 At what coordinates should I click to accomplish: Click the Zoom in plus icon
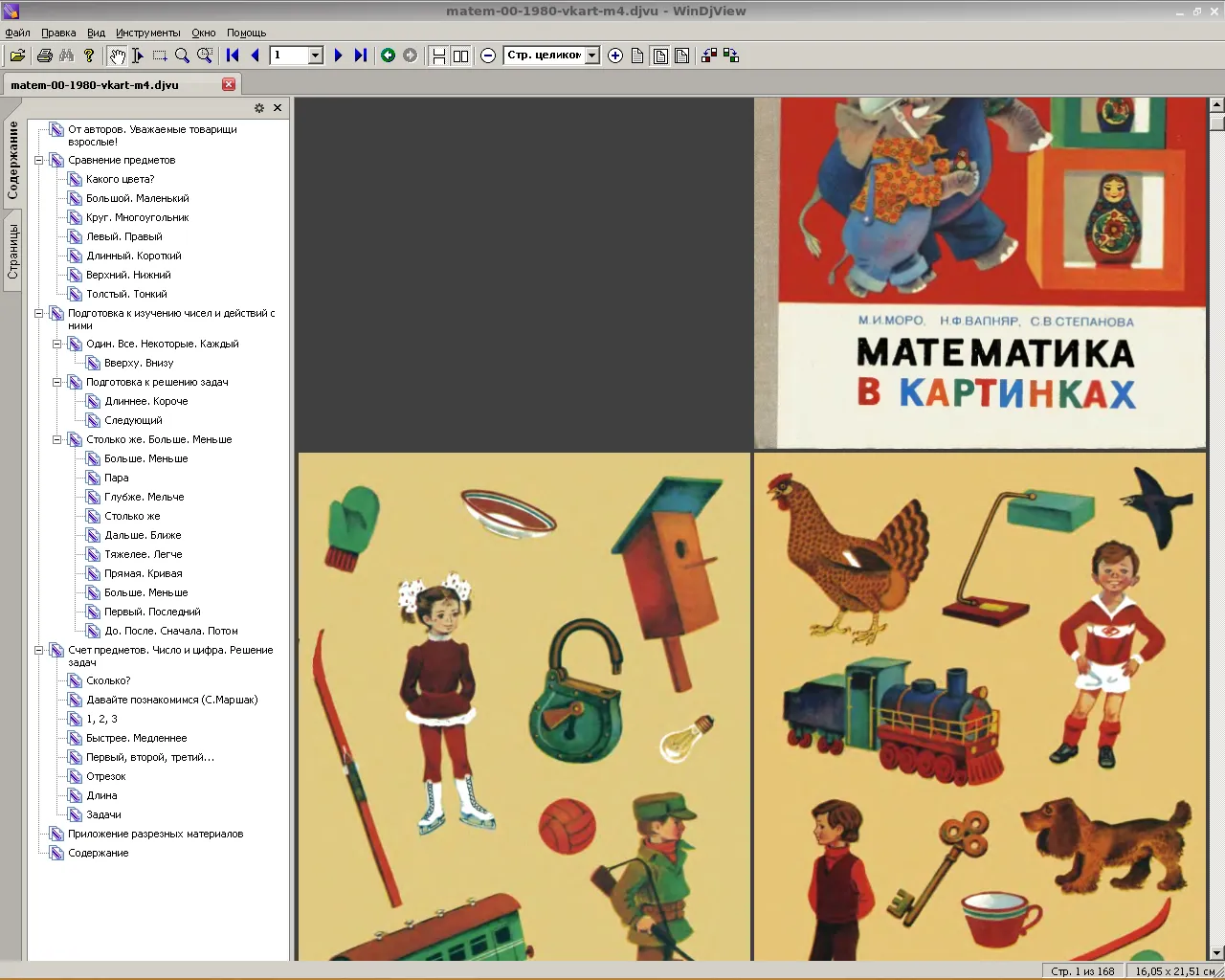(x=615, y=56)
